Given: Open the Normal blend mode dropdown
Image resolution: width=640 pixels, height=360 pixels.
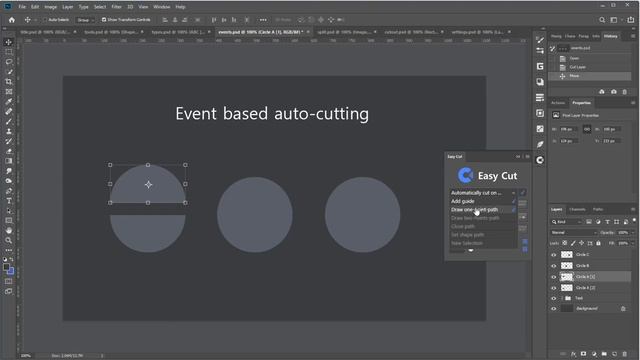Looking at the screenshot, I should pos(573,233).
